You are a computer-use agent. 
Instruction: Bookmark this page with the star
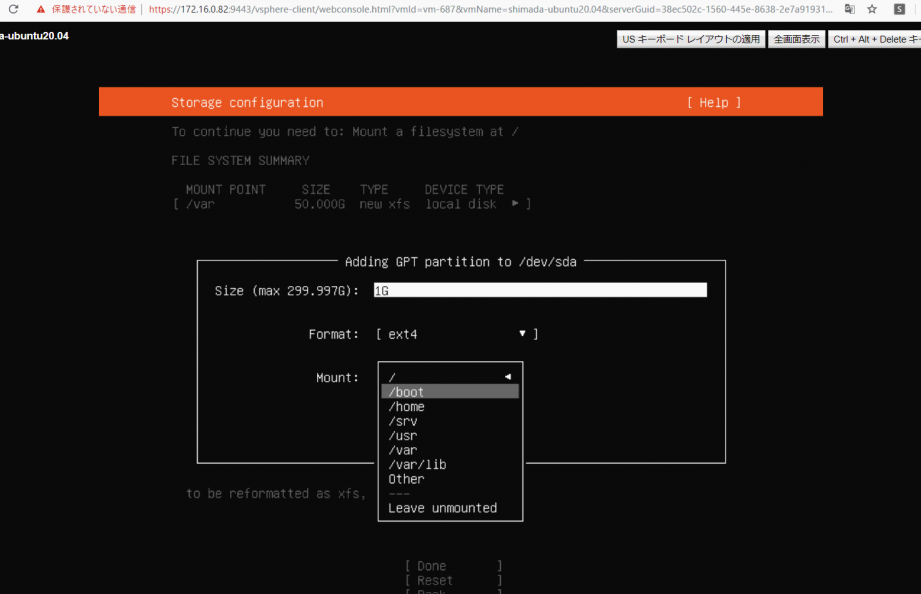click(x=872, y=9)
